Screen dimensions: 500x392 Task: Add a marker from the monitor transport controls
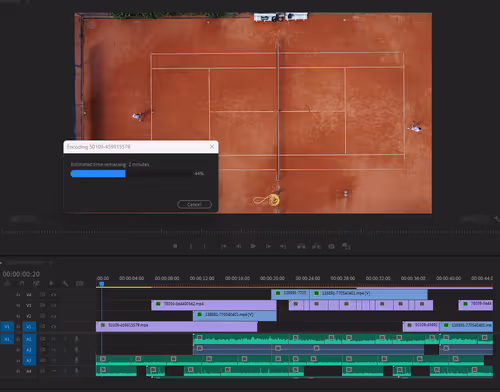175,246
